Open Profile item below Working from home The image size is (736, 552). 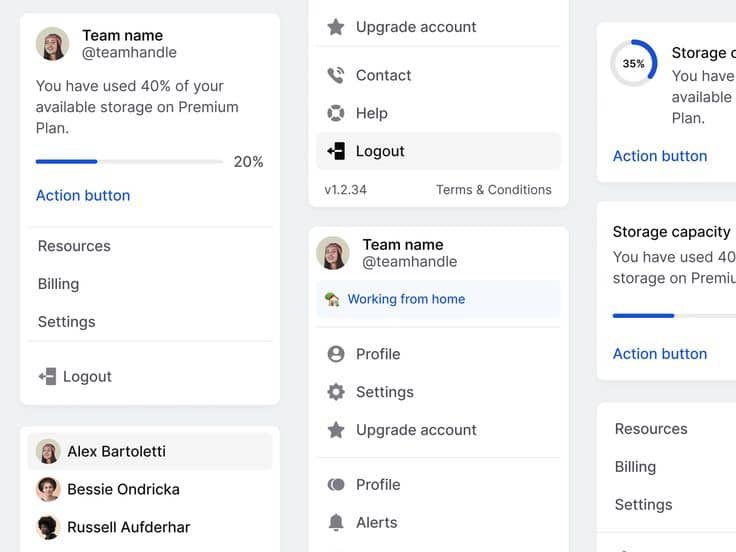[438, 354]
